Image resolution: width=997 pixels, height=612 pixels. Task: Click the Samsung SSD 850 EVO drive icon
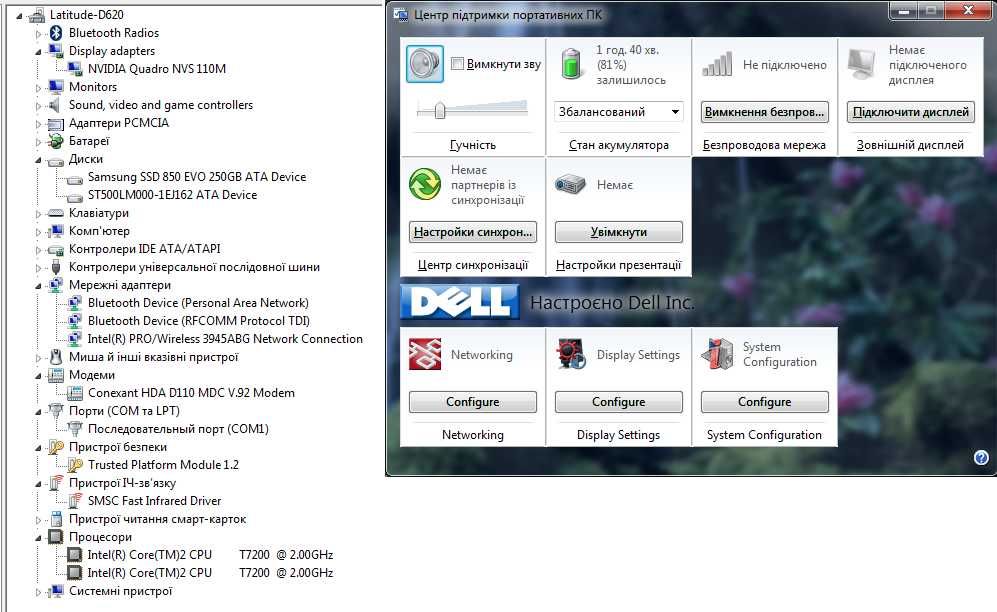[x=74, y=180]
